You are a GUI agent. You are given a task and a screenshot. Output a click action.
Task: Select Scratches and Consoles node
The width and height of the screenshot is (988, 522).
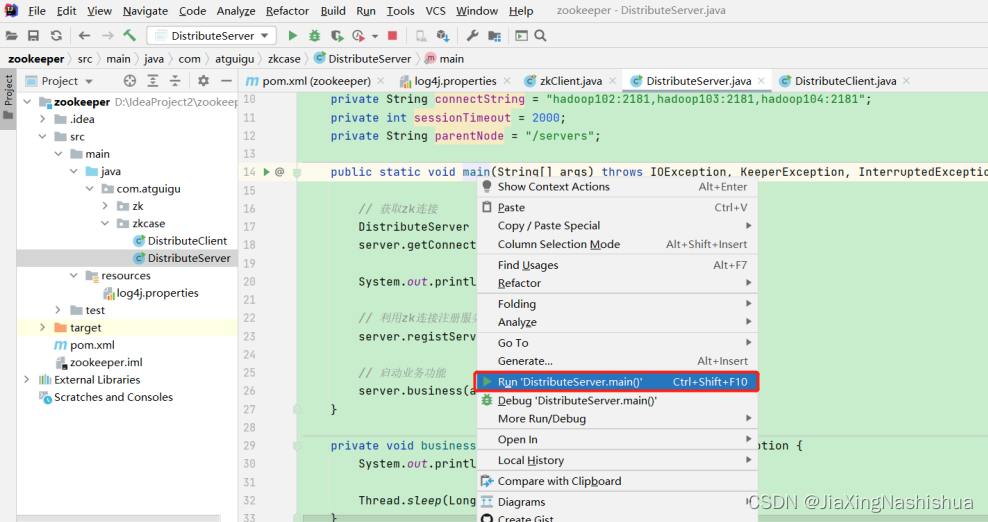(x=113, y=397)
